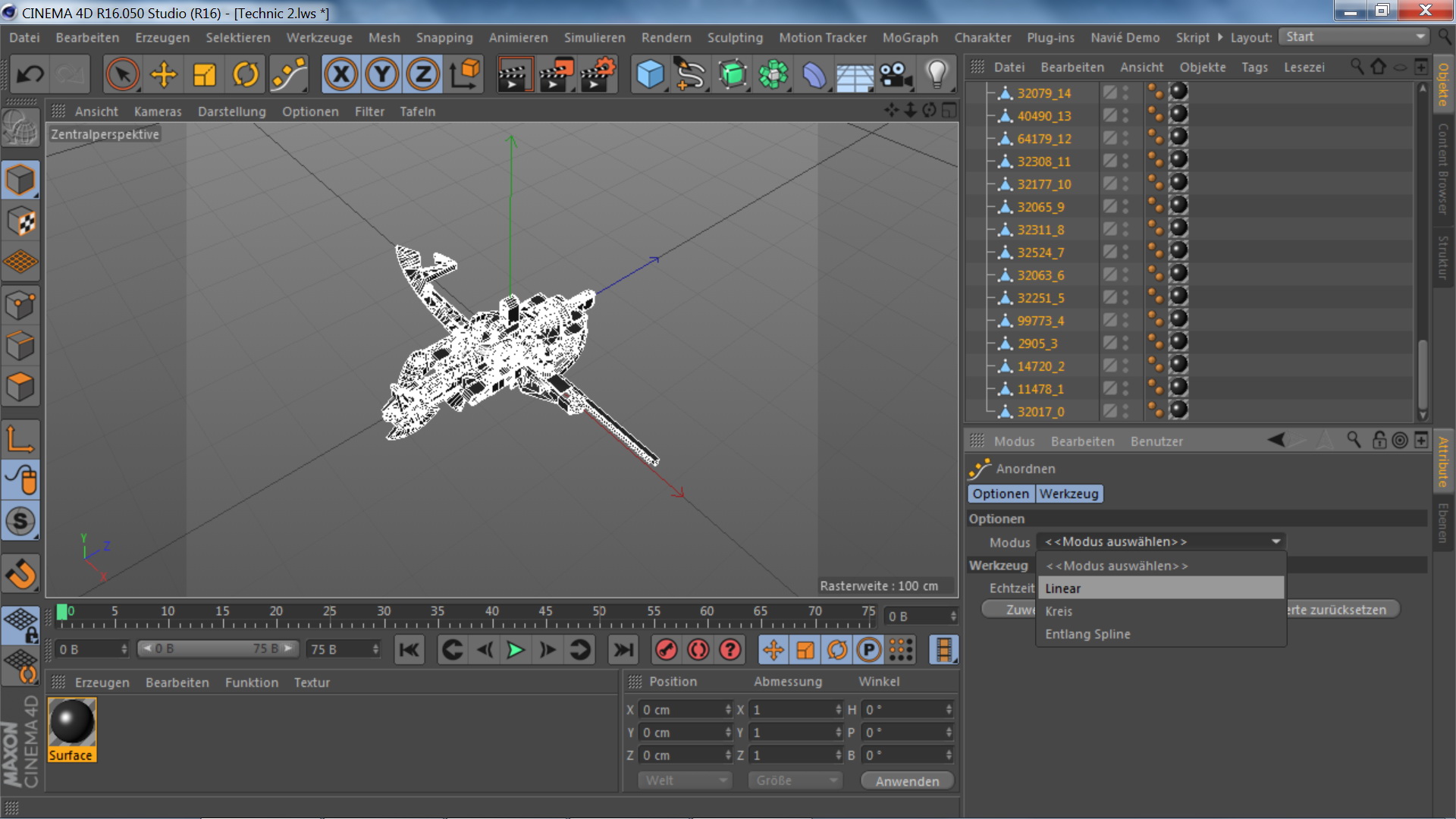1456x819 pixels.
Task: Activate the Move tool
Action: pyautogui.click(x=164, y=74)
